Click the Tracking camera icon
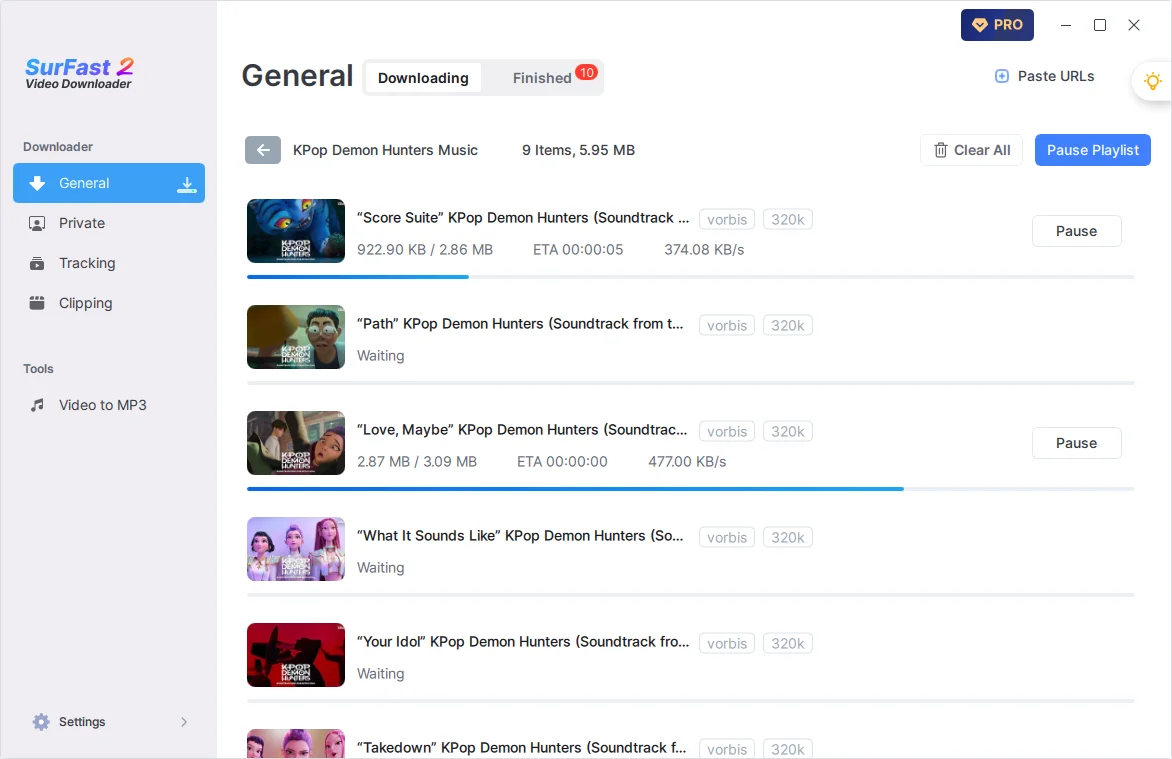This screenshot has height=759, width=1172. 37,263
